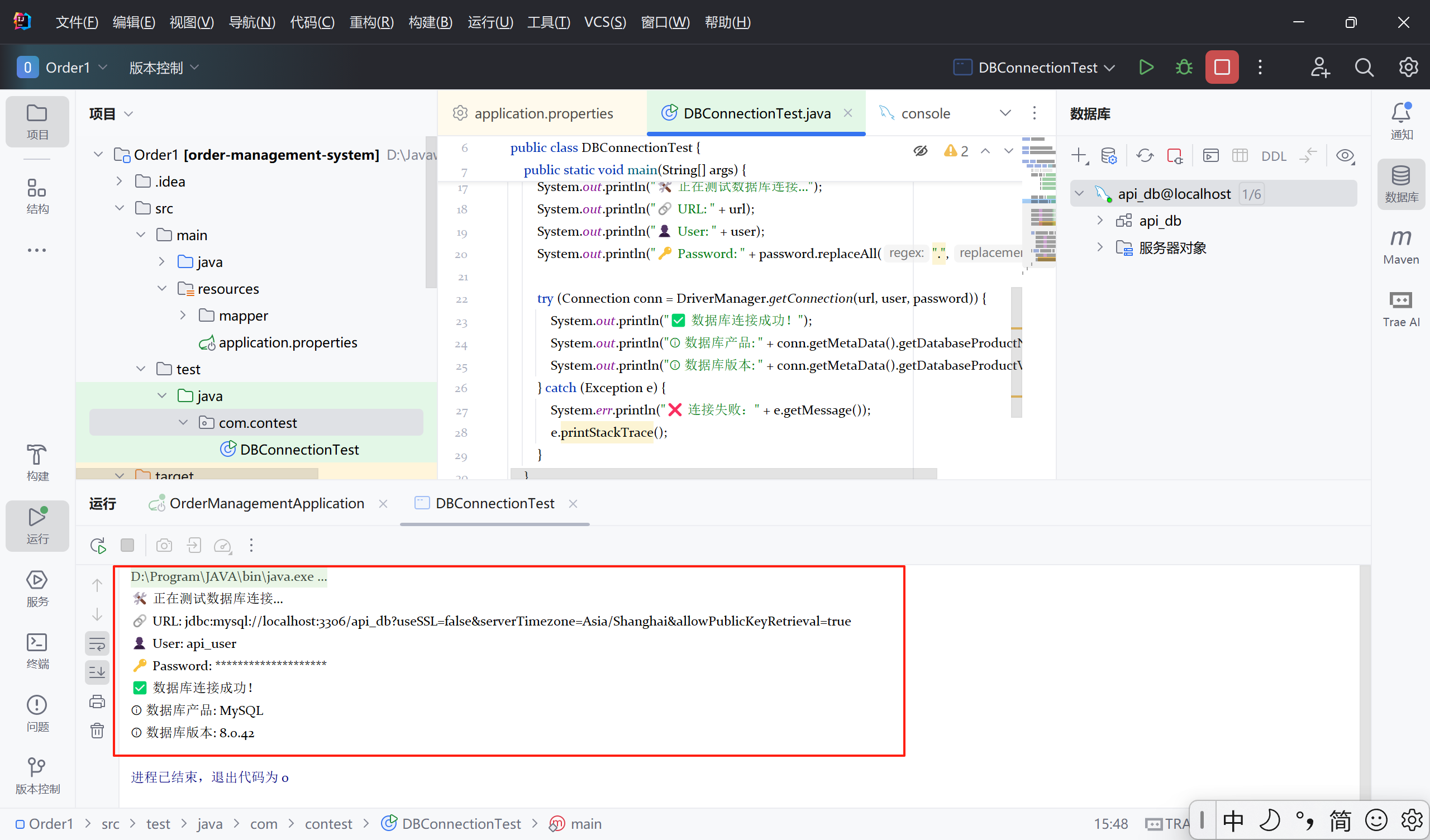Expand the mapper folder
Image resolution: width=1430 pixels, height=840 pixels.
tap(183, 315)
